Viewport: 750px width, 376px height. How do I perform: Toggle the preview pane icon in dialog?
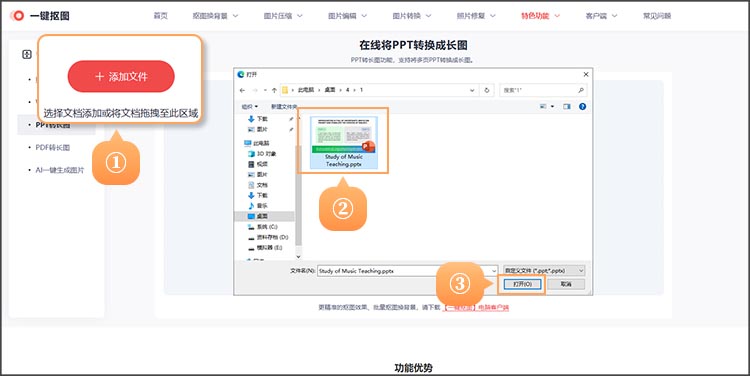tap(567, 107)
